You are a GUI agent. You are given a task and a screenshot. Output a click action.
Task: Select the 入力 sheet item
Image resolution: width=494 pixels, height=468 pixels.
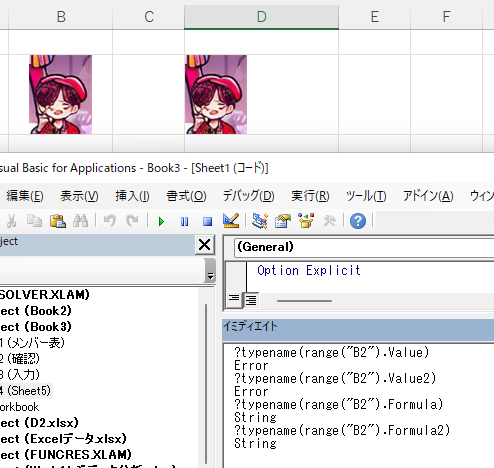click(20, 375)
